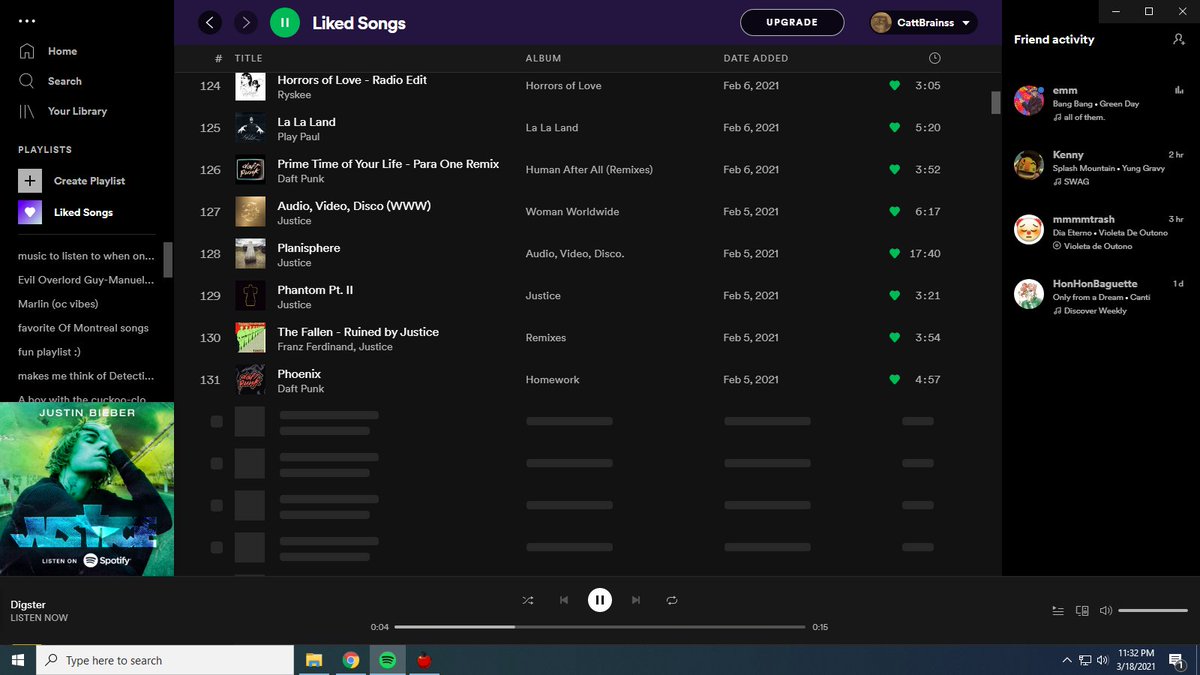
Task: Open Windows Start menu
Action: click(x=18, y=660)
